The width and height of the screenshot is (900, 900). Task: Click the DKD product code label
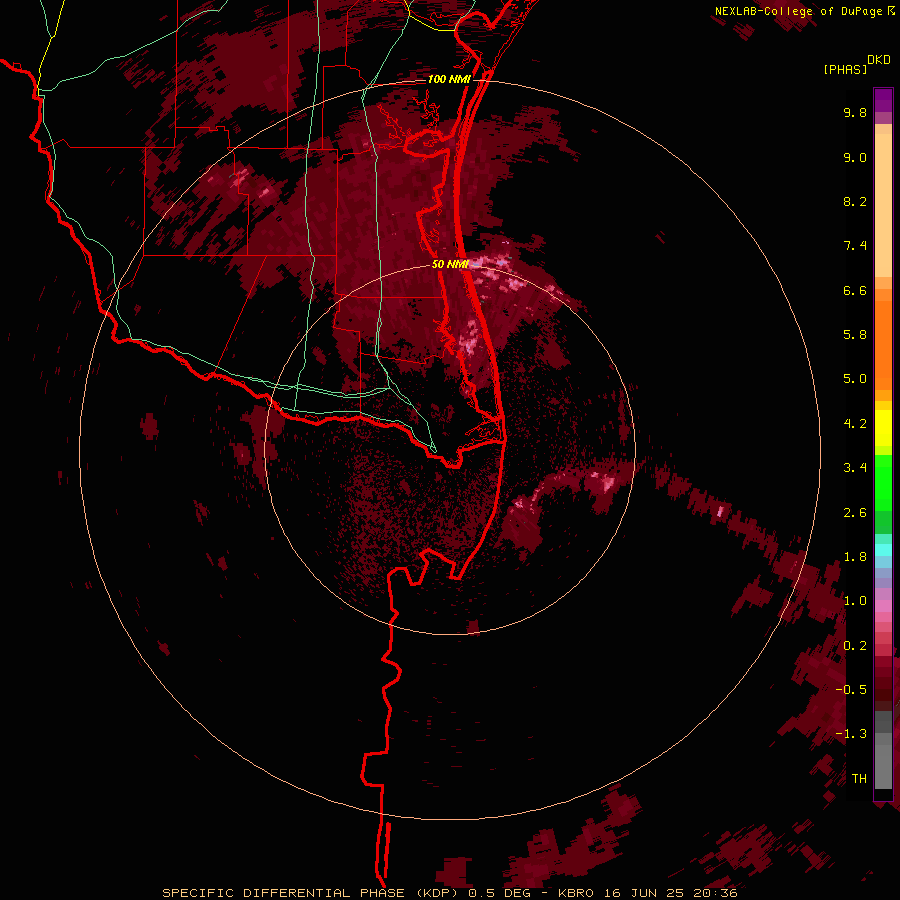pos(878,60)
